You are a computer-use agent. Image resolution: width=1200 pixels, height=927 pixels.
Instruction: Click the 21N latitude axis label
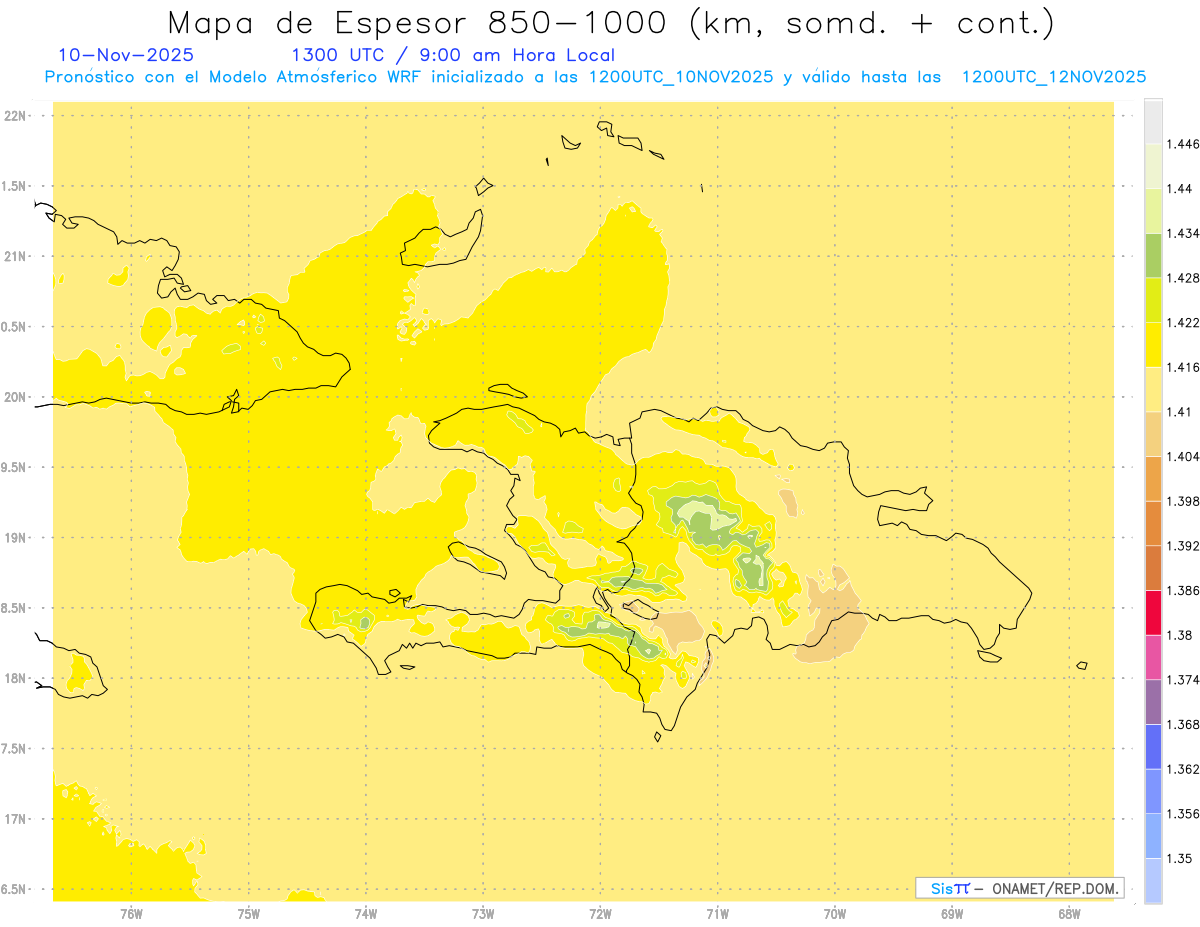(16, 257)
